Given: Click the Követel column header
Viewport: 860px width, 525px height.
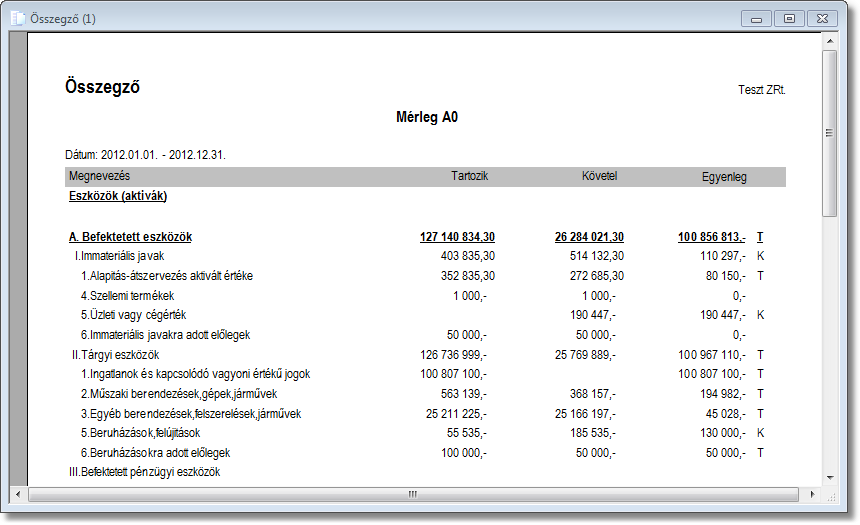Looking at the screenshot, I should point(599,176).
